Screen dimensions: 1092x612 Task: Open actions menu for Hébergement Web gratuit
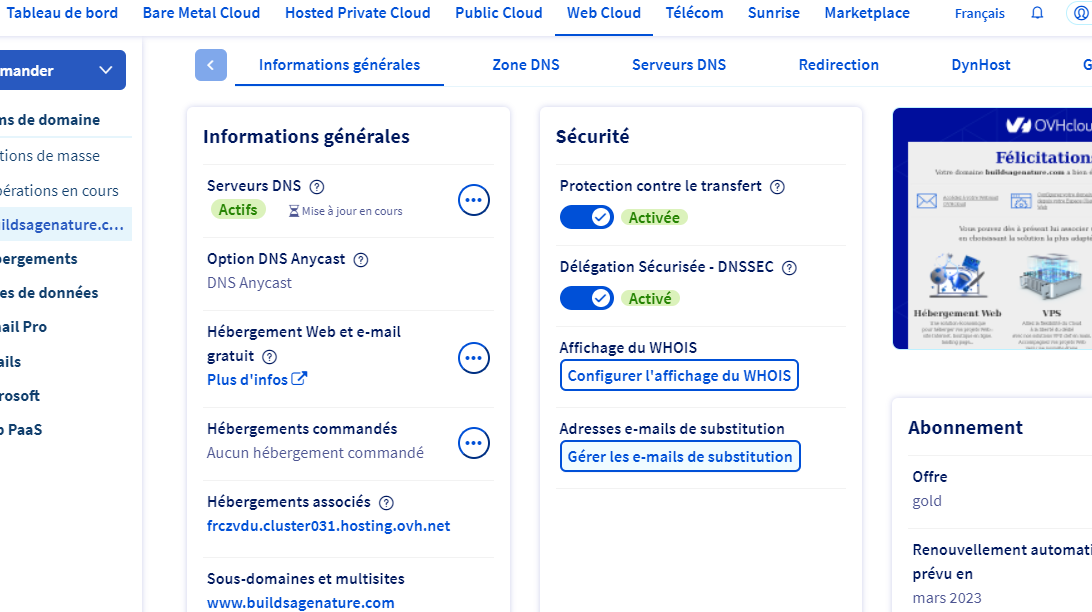474,357
